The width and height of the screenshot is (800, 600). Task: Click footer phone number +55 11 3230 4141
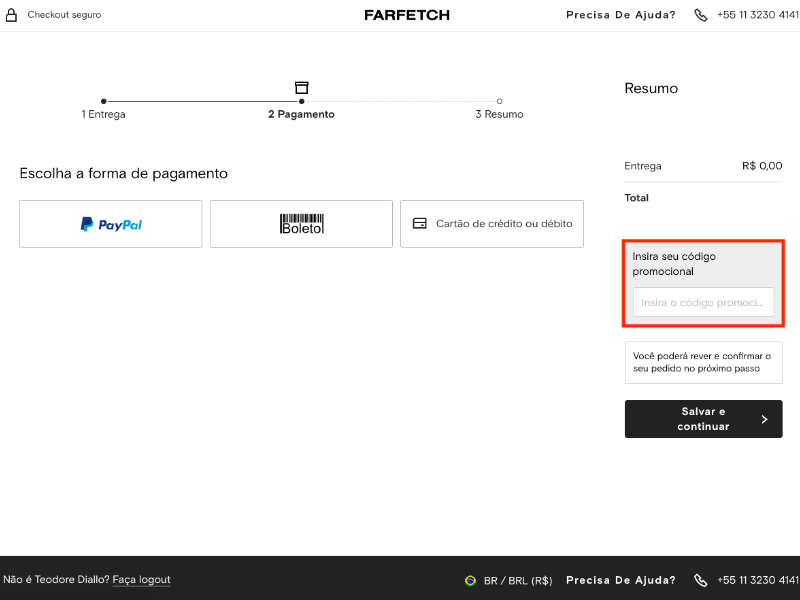758,580
